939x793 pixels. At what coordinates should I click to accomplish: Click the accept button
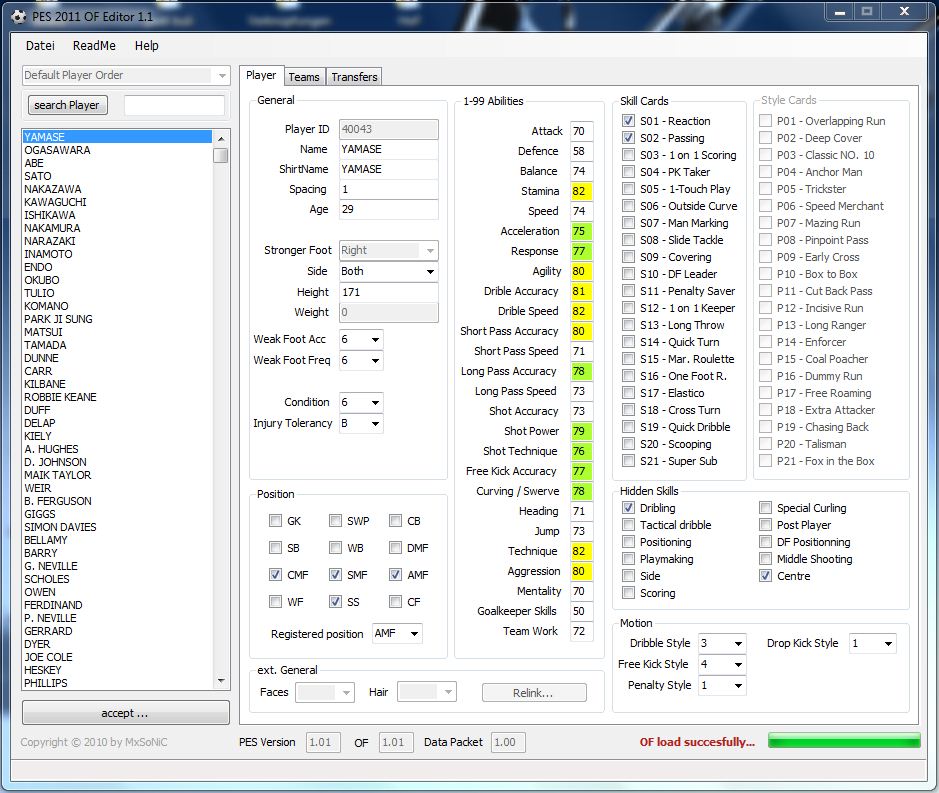coord(125,713)
